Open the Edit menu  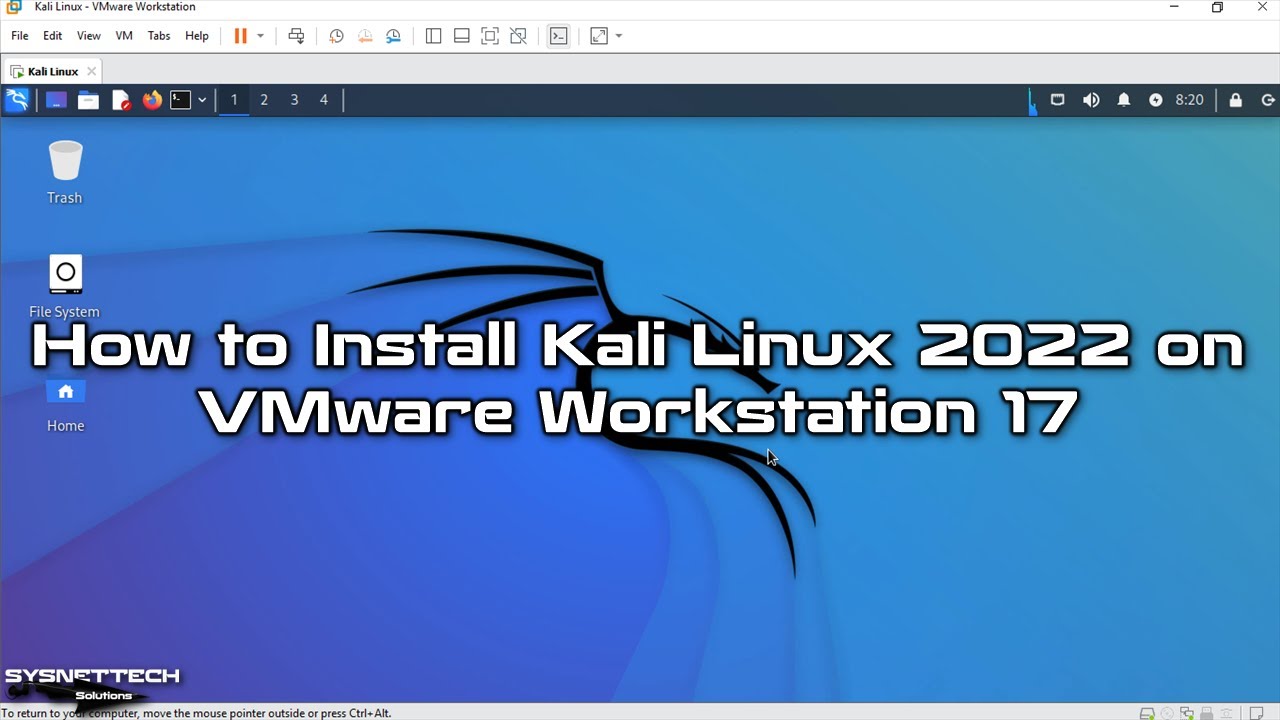(x=53, y=36)
